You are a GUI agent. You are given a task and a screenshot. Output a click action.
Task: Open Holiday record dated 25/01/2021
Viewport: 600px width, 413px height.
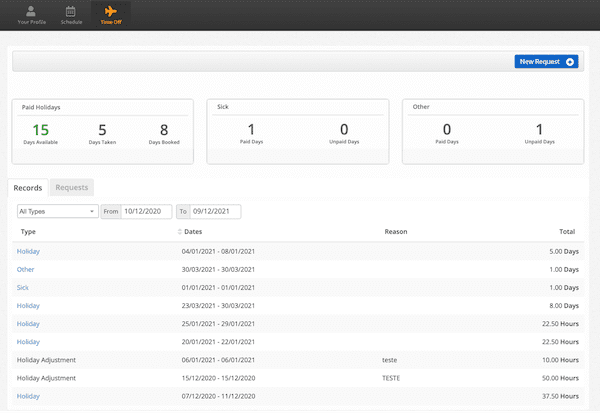[28, 324]
